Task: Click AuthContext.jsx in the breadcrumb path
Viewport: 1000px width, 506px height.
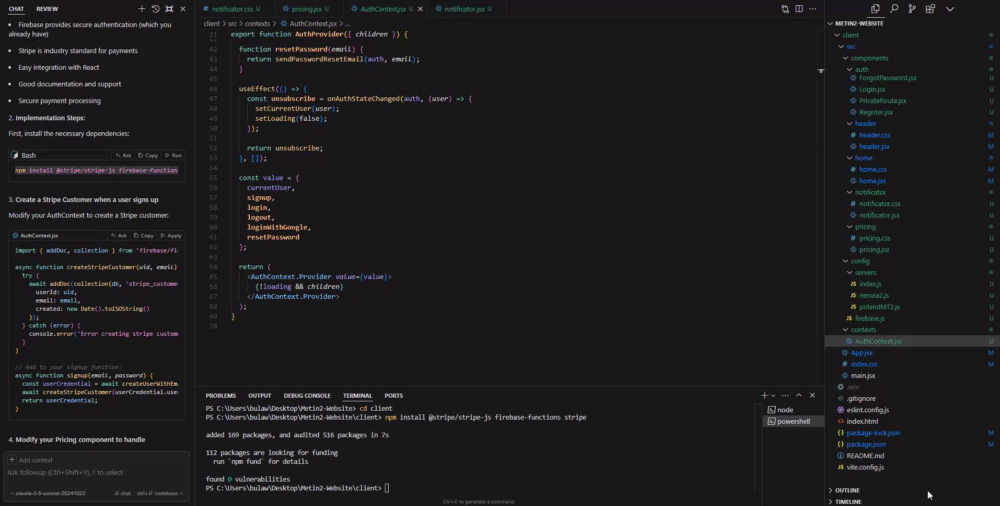Action: (312, 24)
